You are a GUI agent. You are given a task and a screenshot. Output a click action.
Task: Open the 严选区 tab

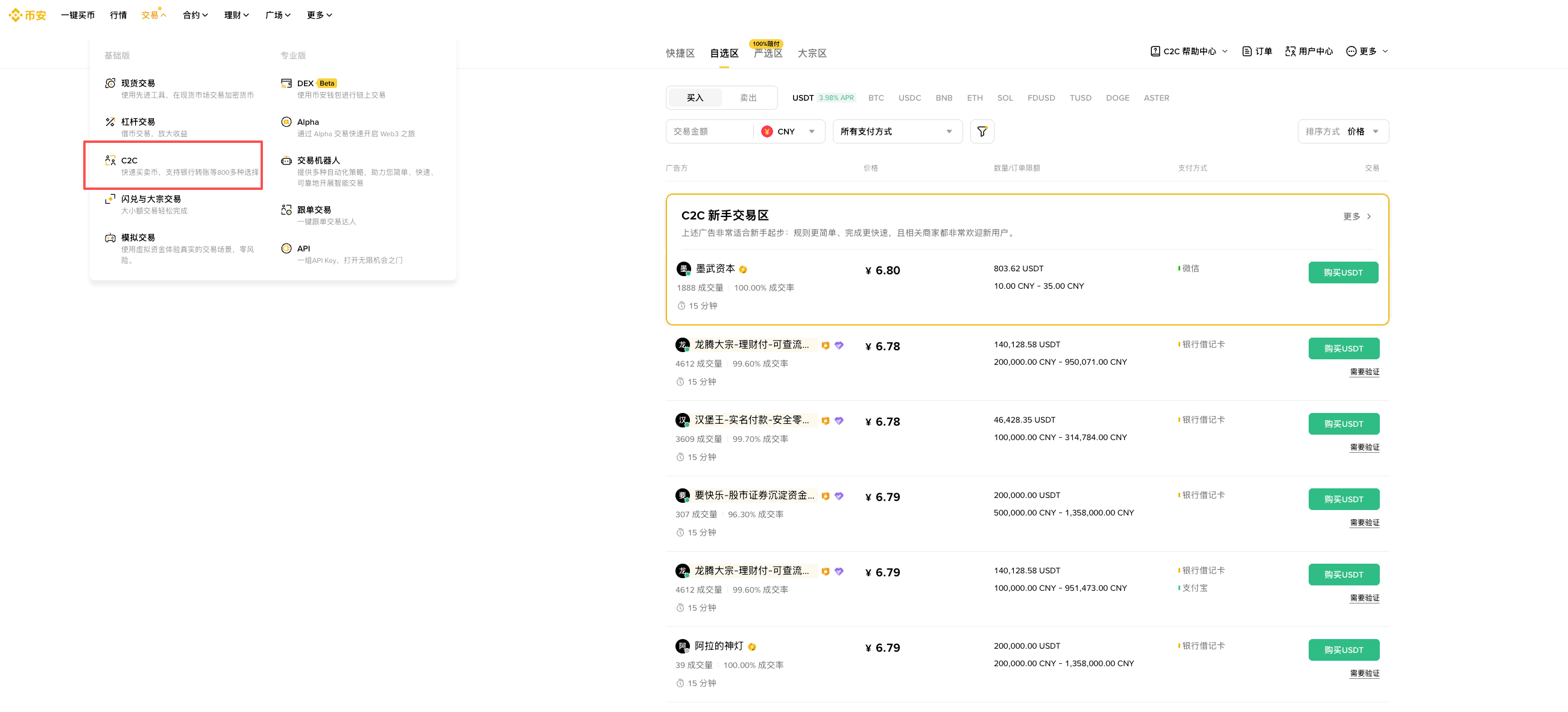(768, 54)
